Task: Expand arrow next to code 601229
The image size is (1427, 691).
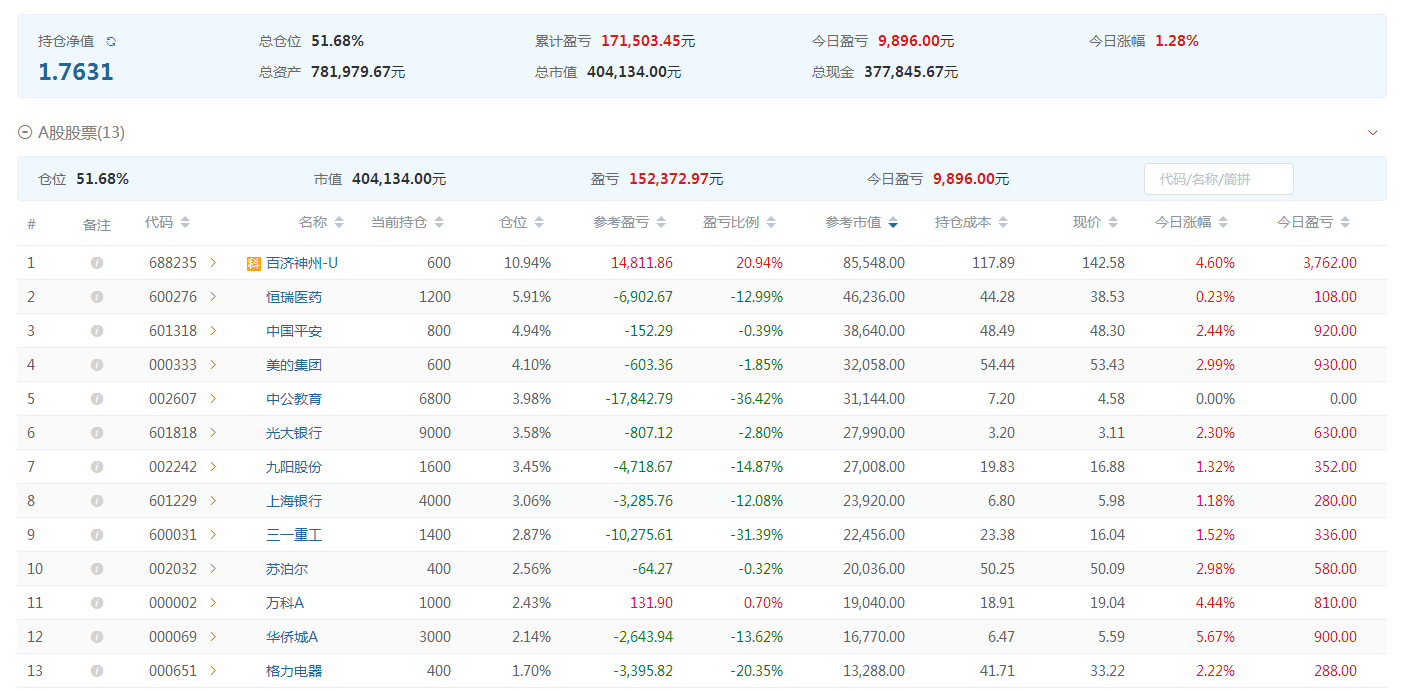Action: click(x=213, y=501)
